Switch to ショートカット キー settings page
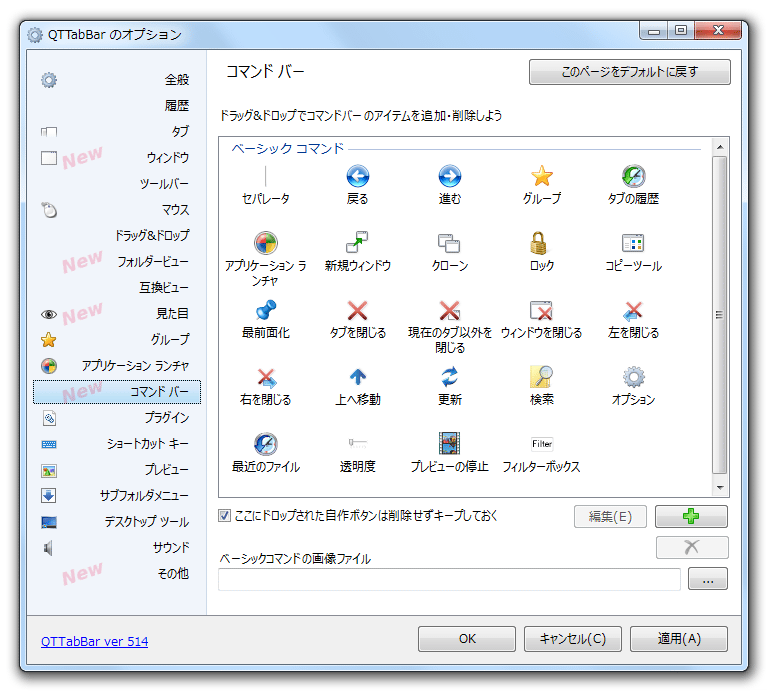Image resolution: width=771 pixels, height=694 pixels. pyautogui.click(x=148, y=444)
